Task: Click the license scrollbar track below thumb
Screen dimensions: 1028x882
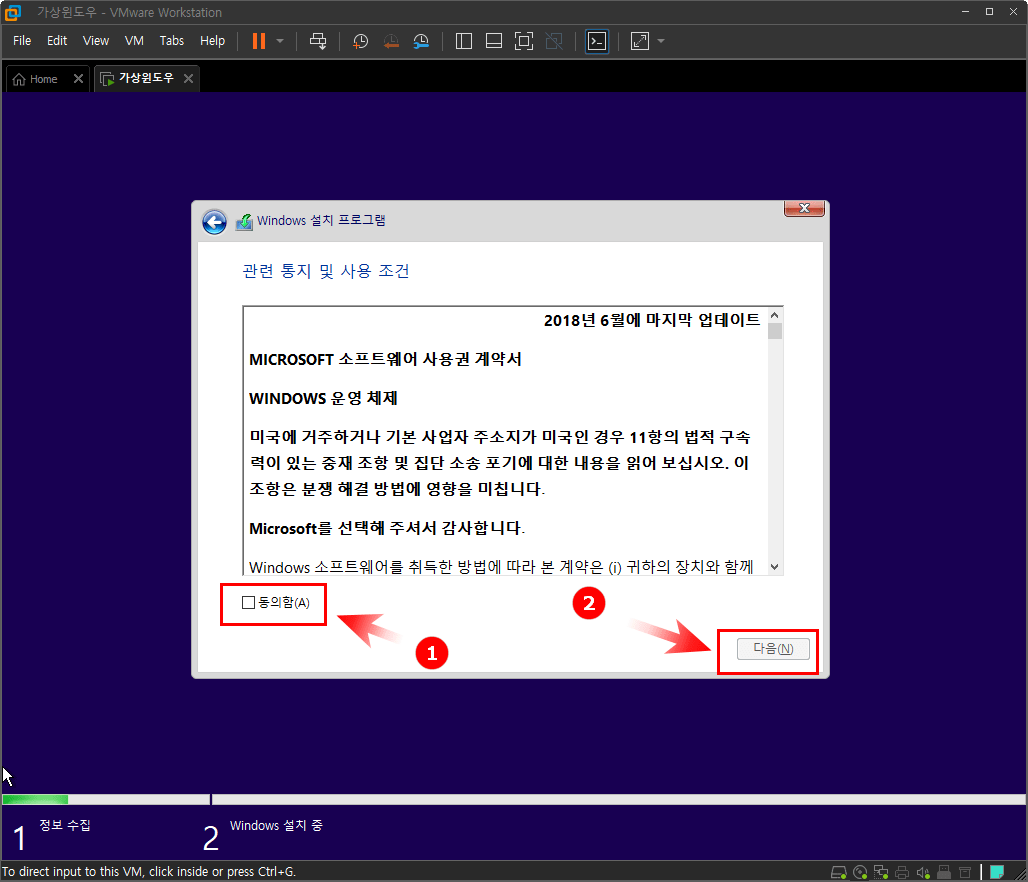Action: (775, 449)
